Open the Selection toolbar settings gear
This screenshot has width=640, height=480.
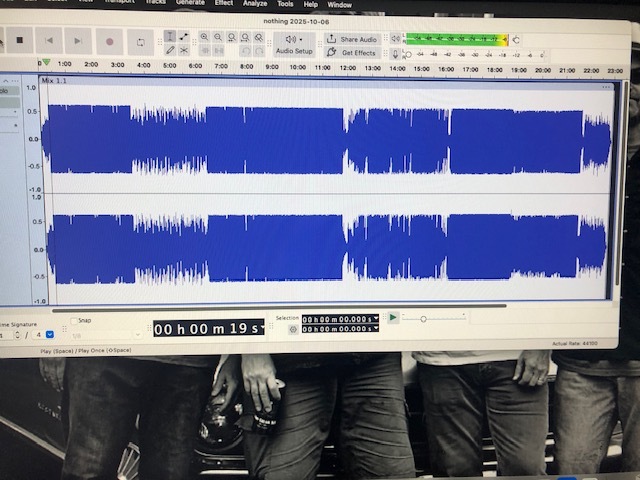coord(293,329)
